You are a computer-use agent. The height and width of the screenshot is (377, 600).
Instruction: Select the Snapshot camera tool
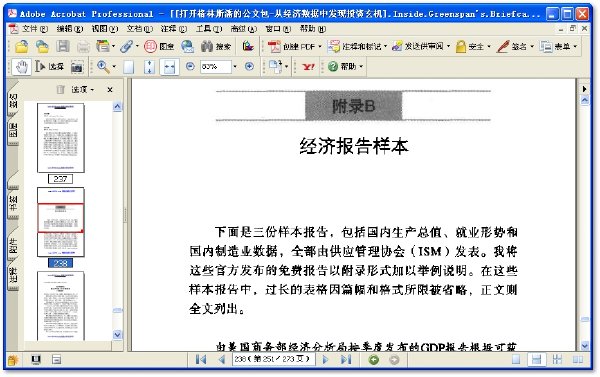[77, 67]
